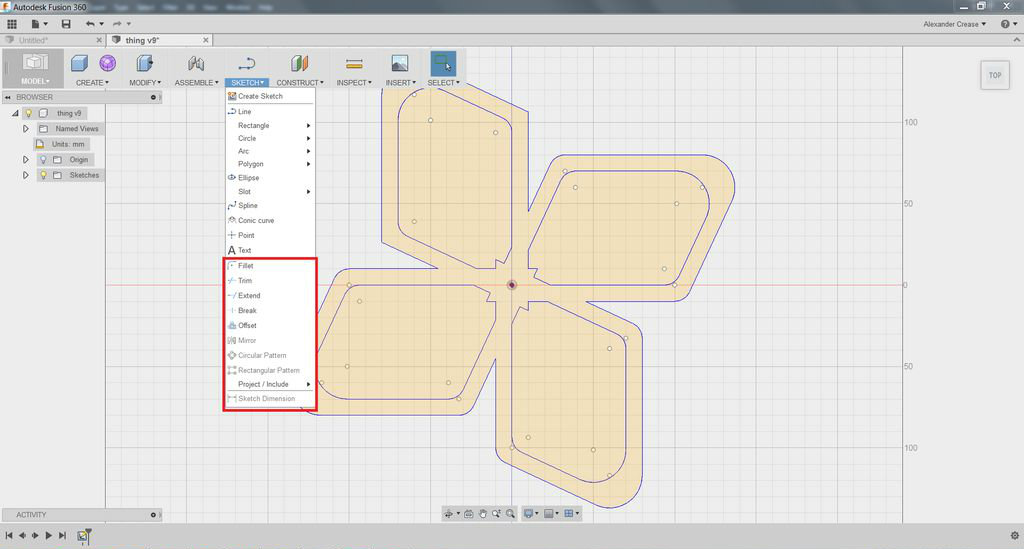This screenshot has width=1024, height=549.
Task: Select Spline in Sketch menu
Action: [270, 205]
